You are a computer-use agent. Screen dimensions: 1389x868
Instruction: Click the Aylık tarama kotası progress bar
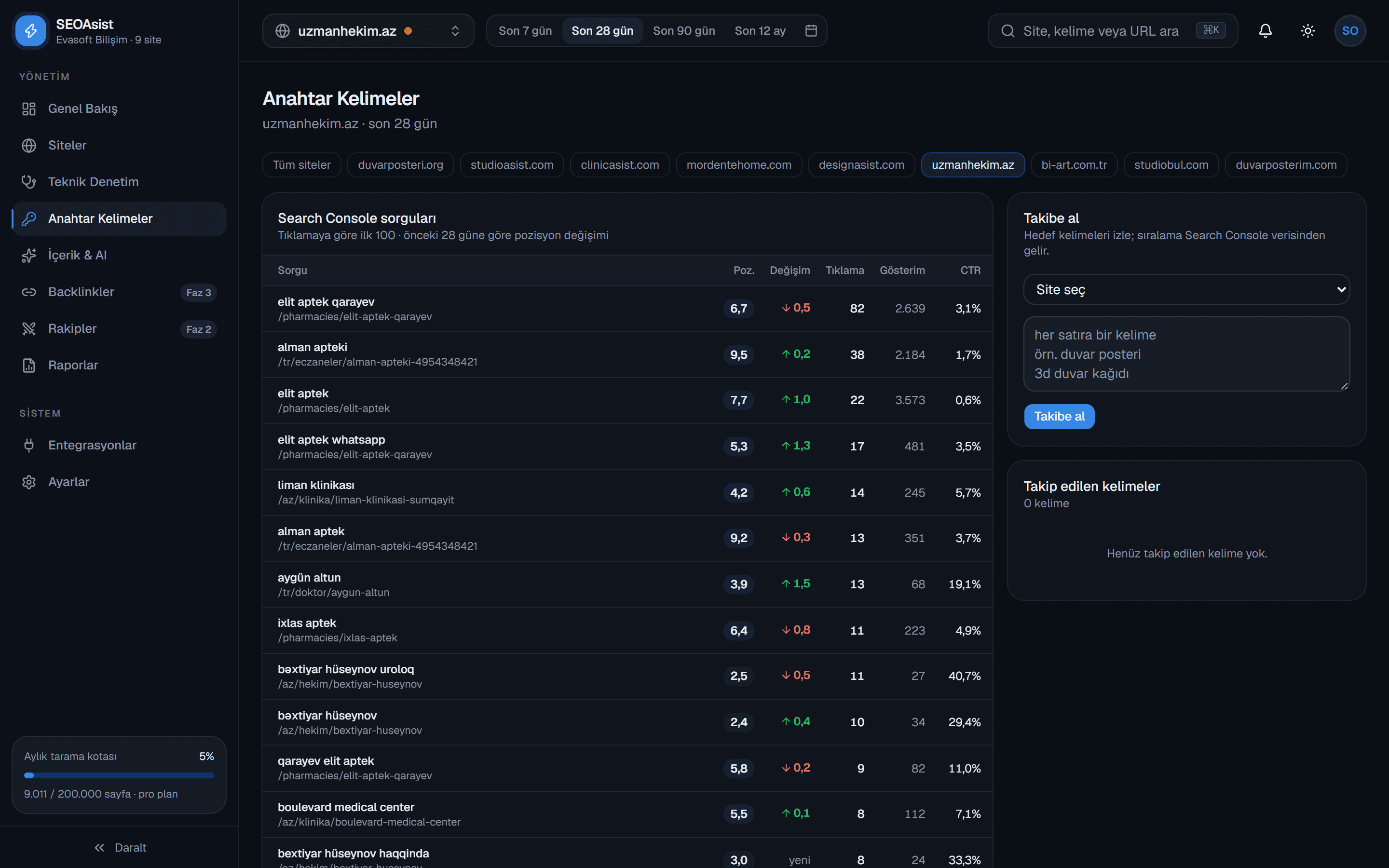point(119,775)
